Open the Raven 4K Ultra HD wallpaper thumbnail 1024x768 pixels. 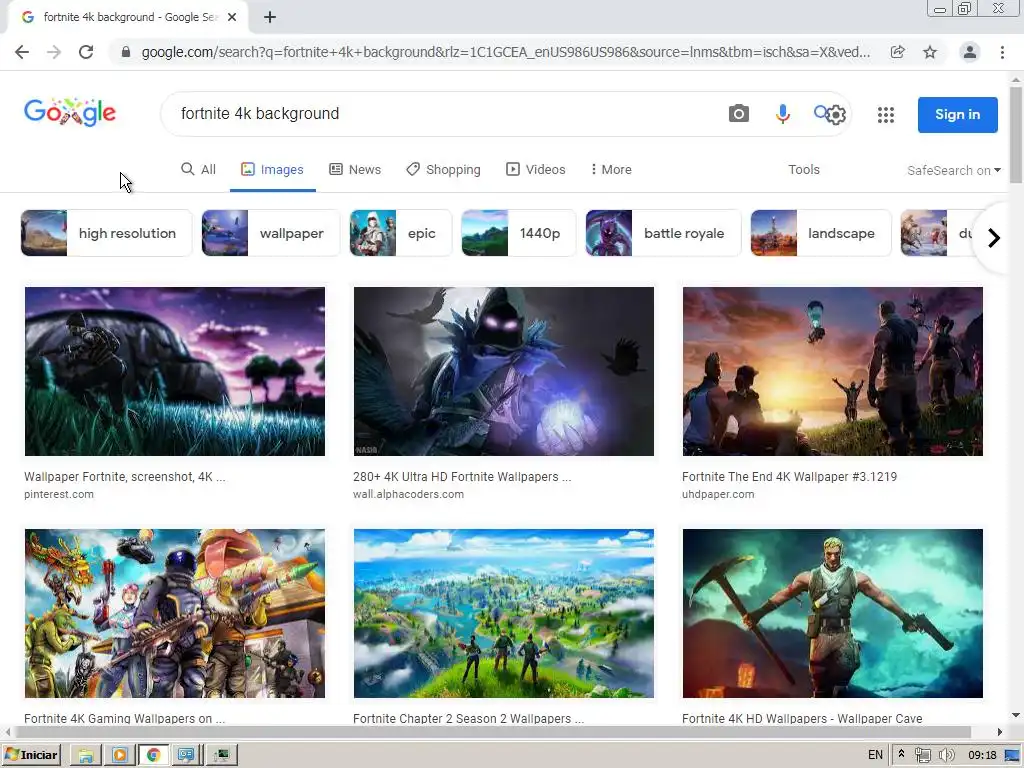coord(504,372)
